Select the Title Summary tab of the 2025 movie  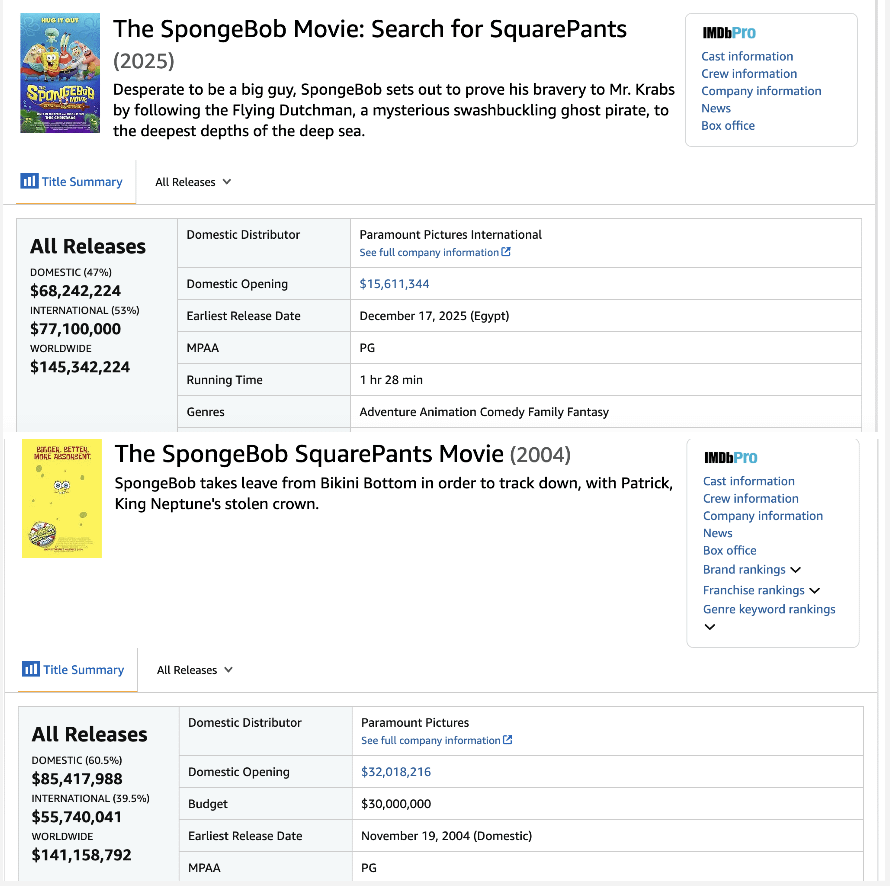point(81,182)
